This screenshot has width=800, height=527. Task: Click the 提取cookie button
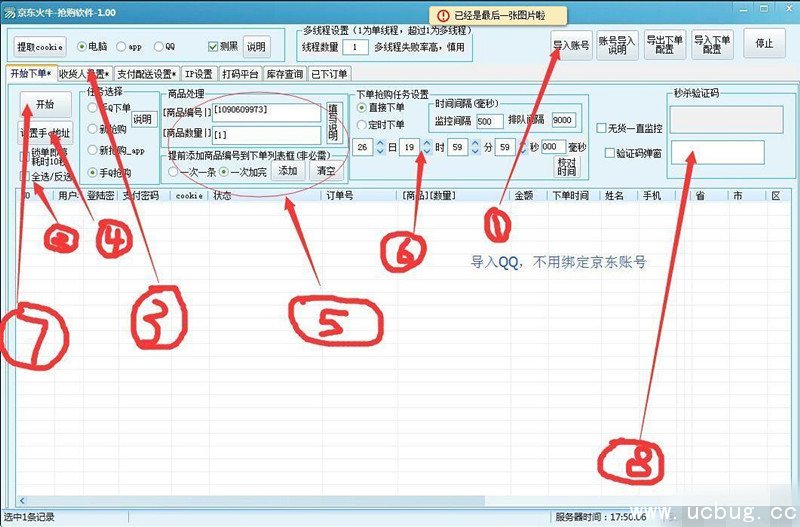point(42,46)
